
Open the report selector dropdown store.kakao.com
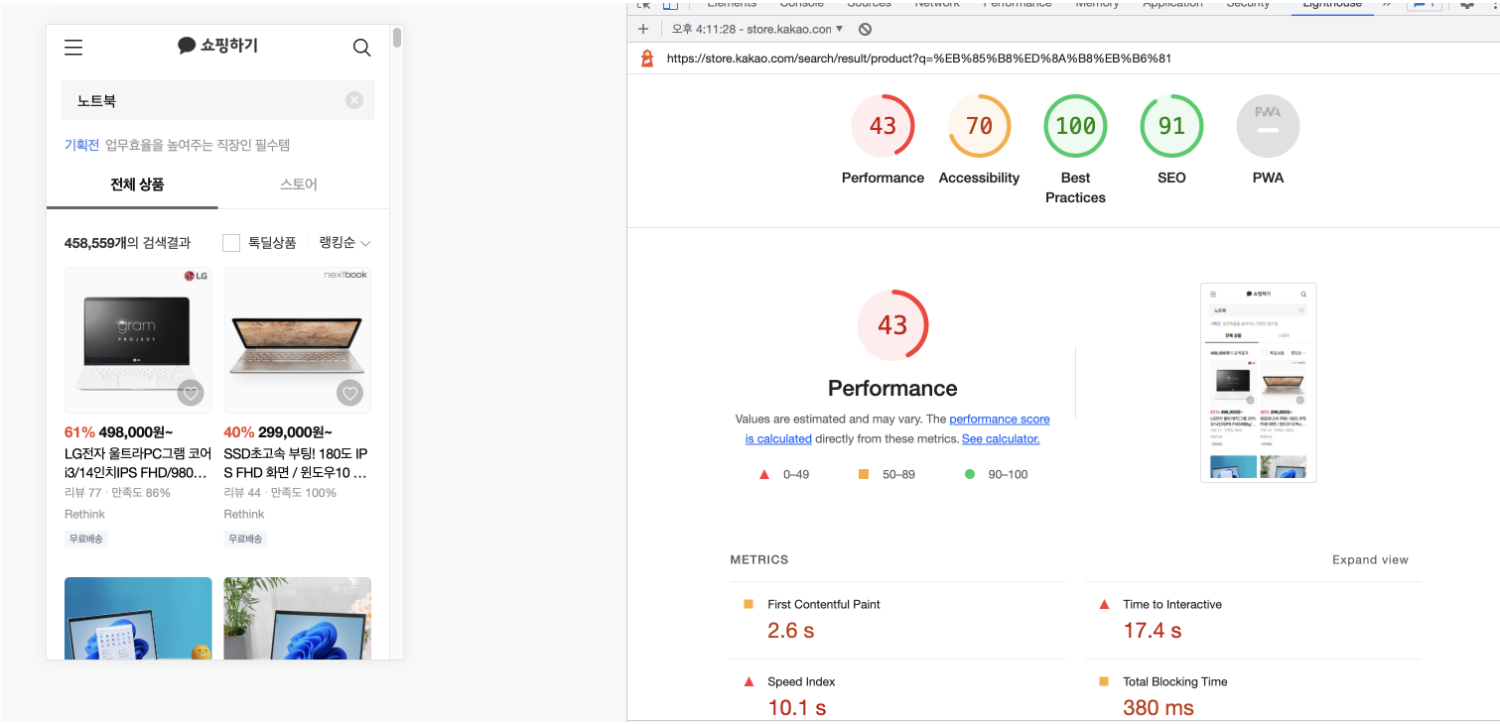[757, 29]
